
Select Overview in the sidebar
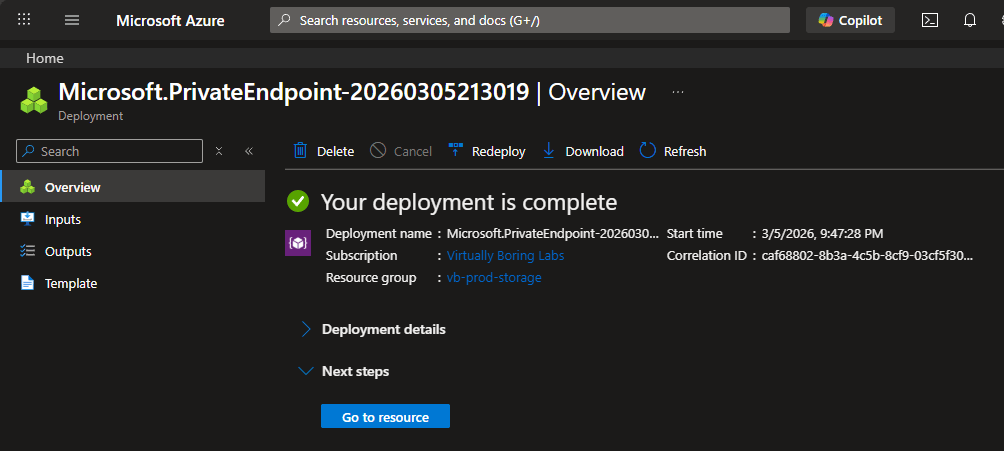point(133,187)
